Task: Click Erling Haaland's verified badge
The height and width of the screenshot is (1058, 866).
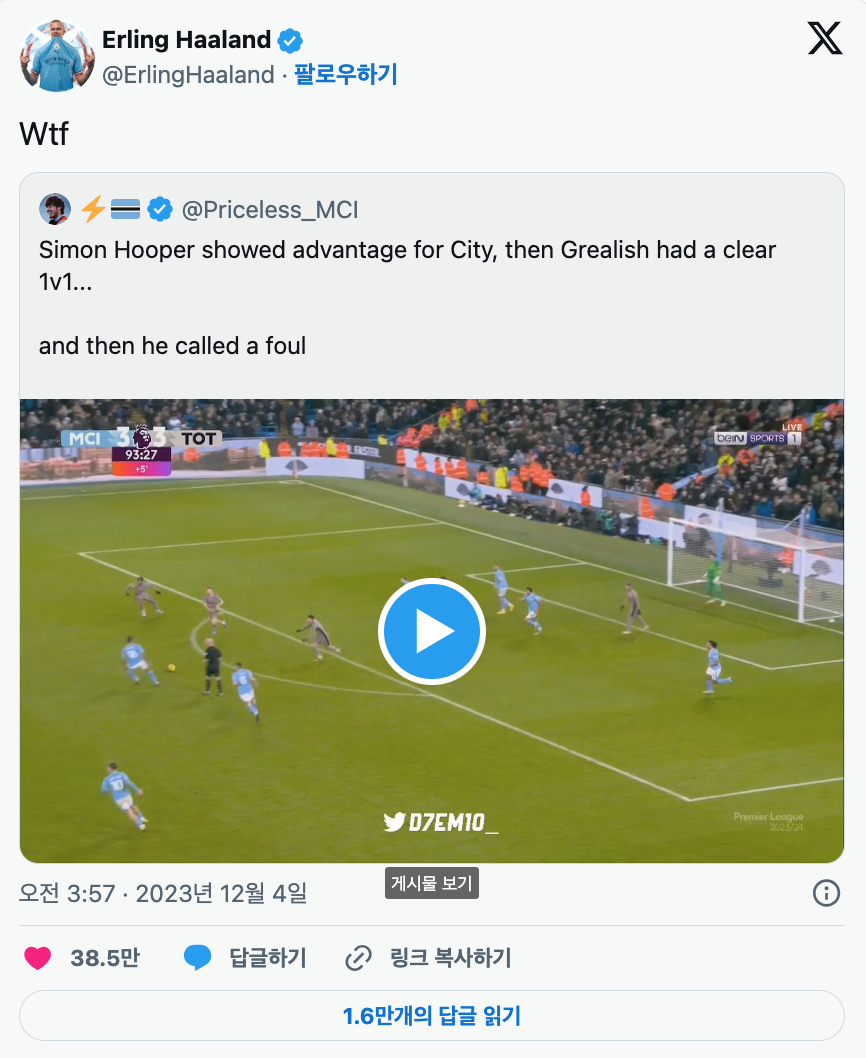Action: 290,41
